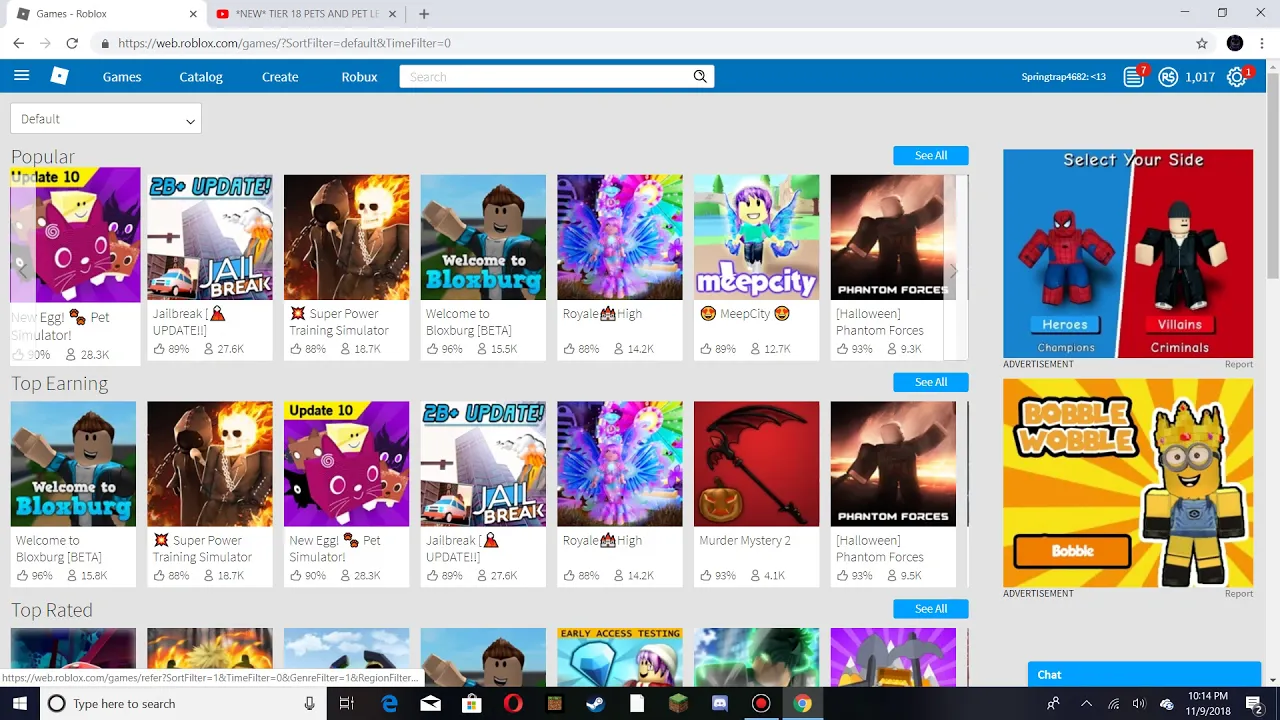
Task: Click the Springtrap4682 username
Action: coord(1063,77)
